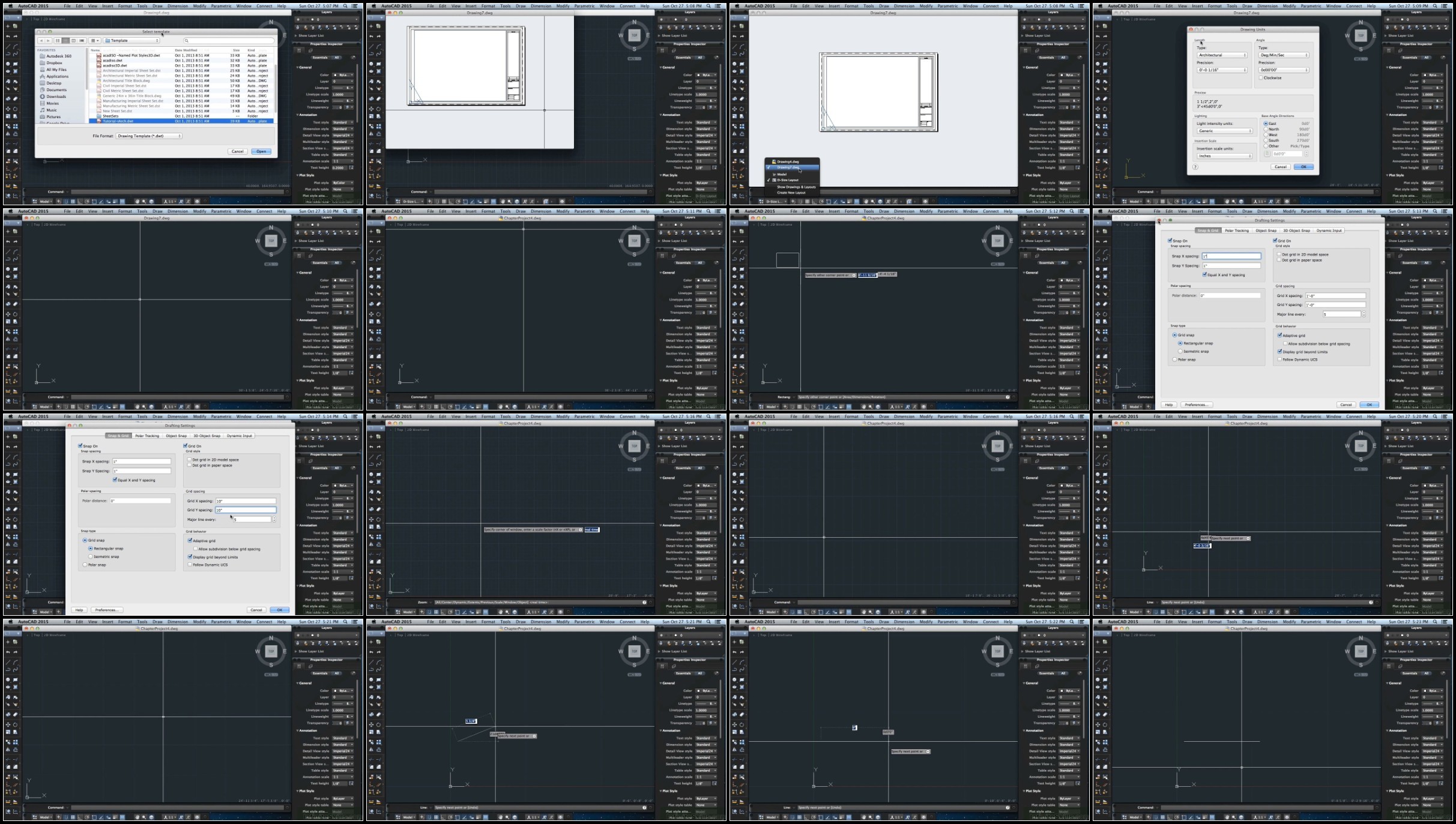
Task: Select North base angle direction
Action: click(x=1266, y=129)
